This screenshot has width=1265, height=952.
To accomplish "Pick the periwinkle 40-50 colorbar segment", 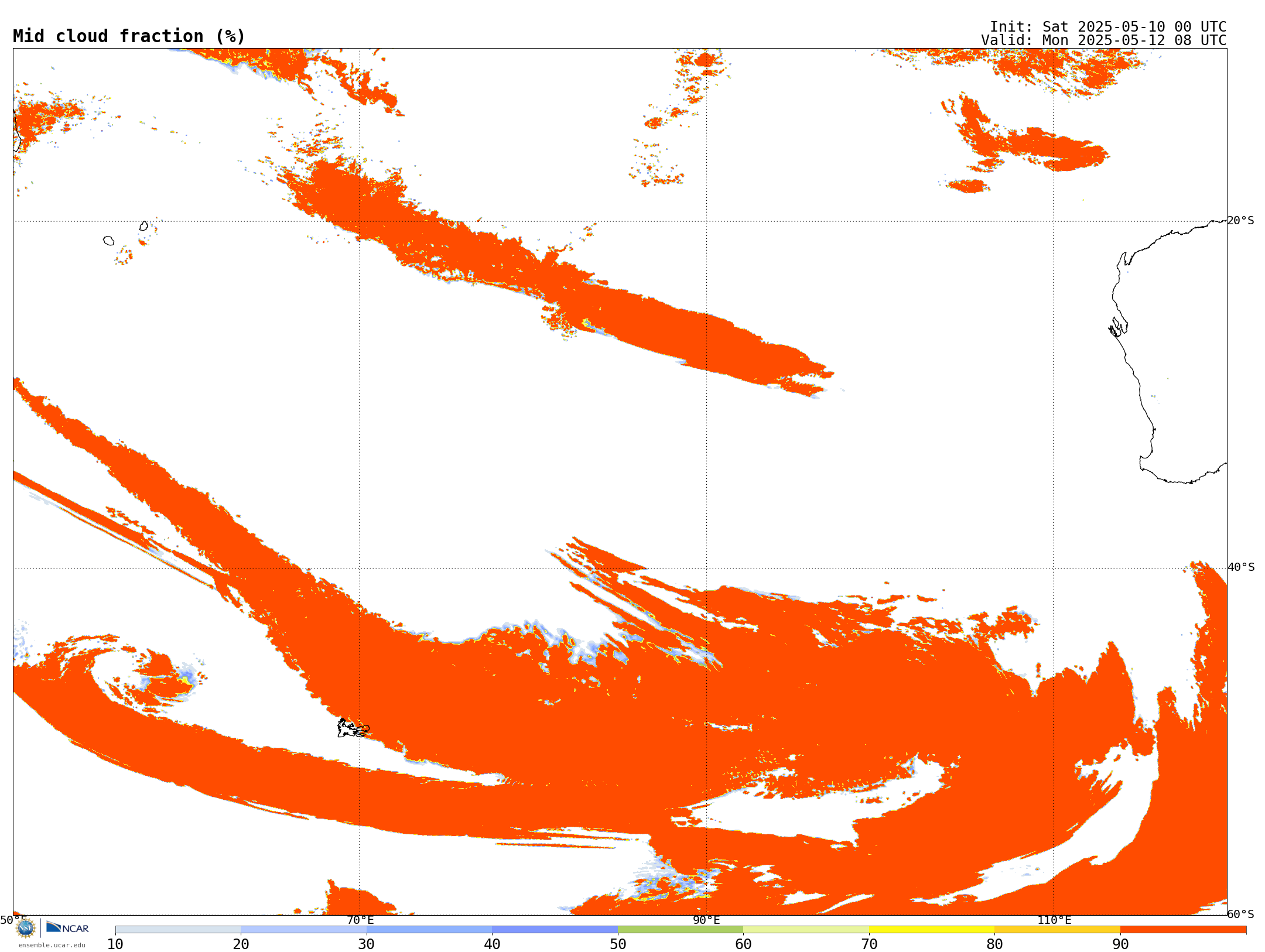I will point(555,930).
